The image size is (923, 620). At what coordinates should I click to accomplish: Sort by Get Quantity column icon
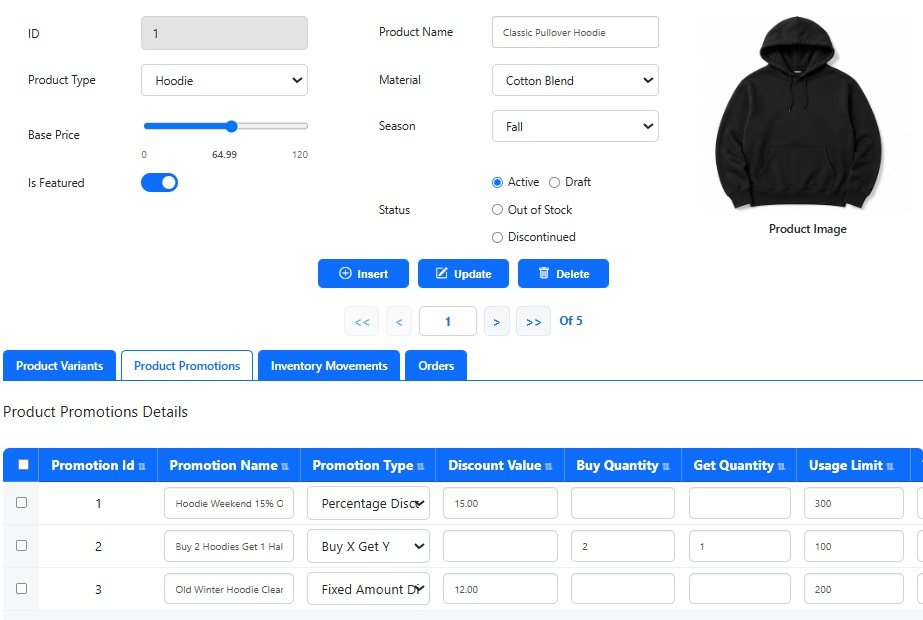(x=781, y=466)
